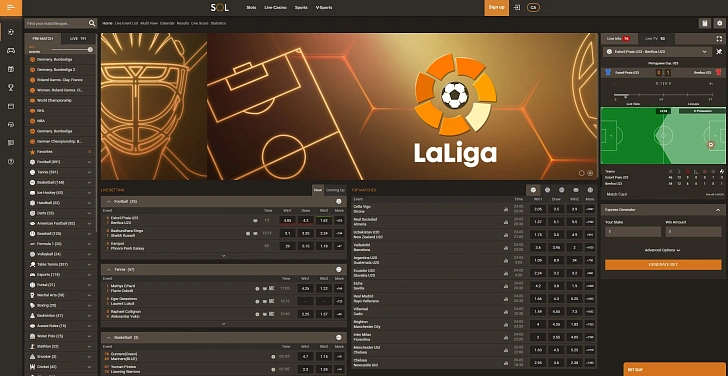Expand the Football sport category
The image size is (728, 376).
(60, 162)
